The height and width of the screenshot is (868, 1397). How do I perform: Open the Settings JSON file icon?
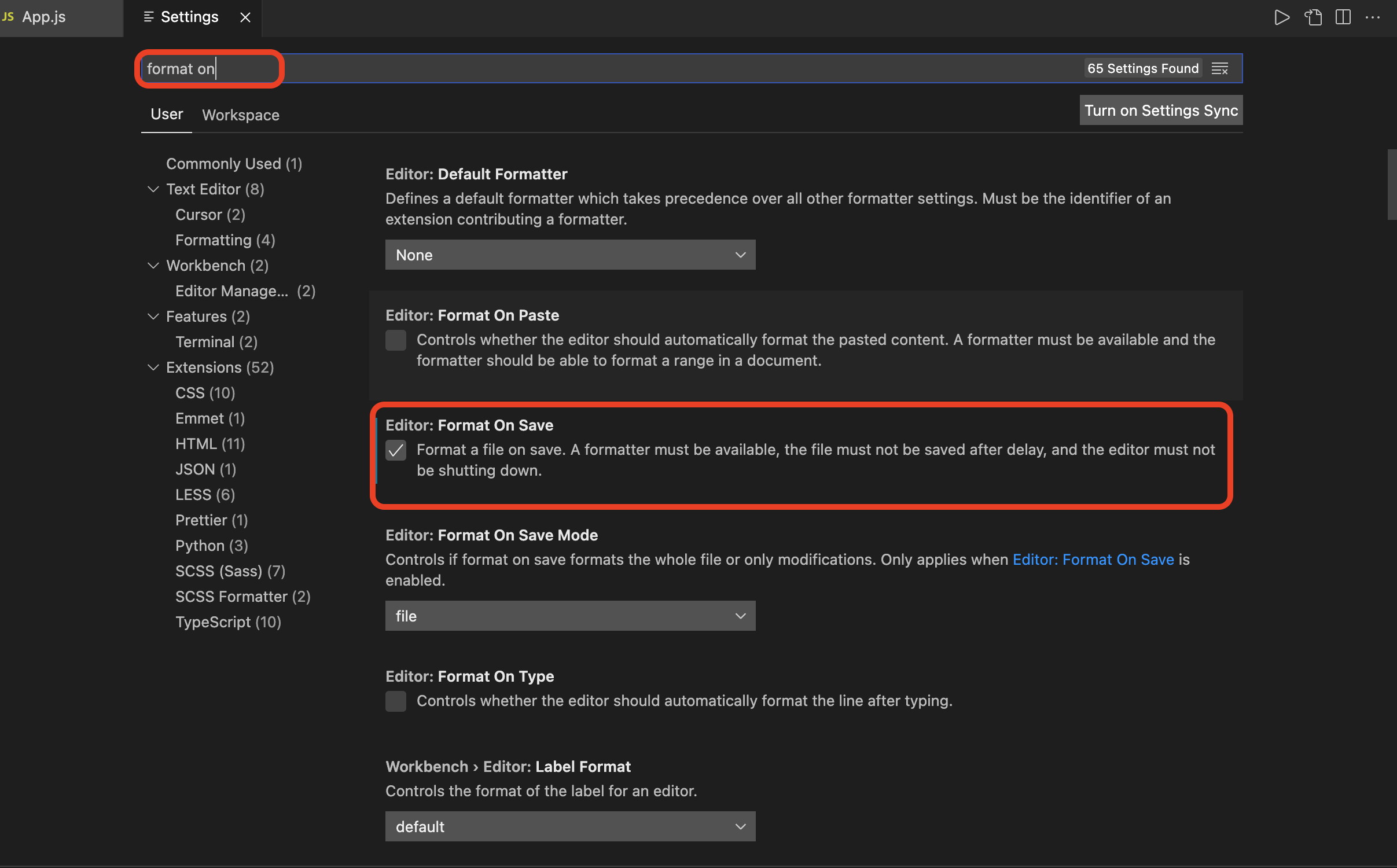click(1313, 17)
